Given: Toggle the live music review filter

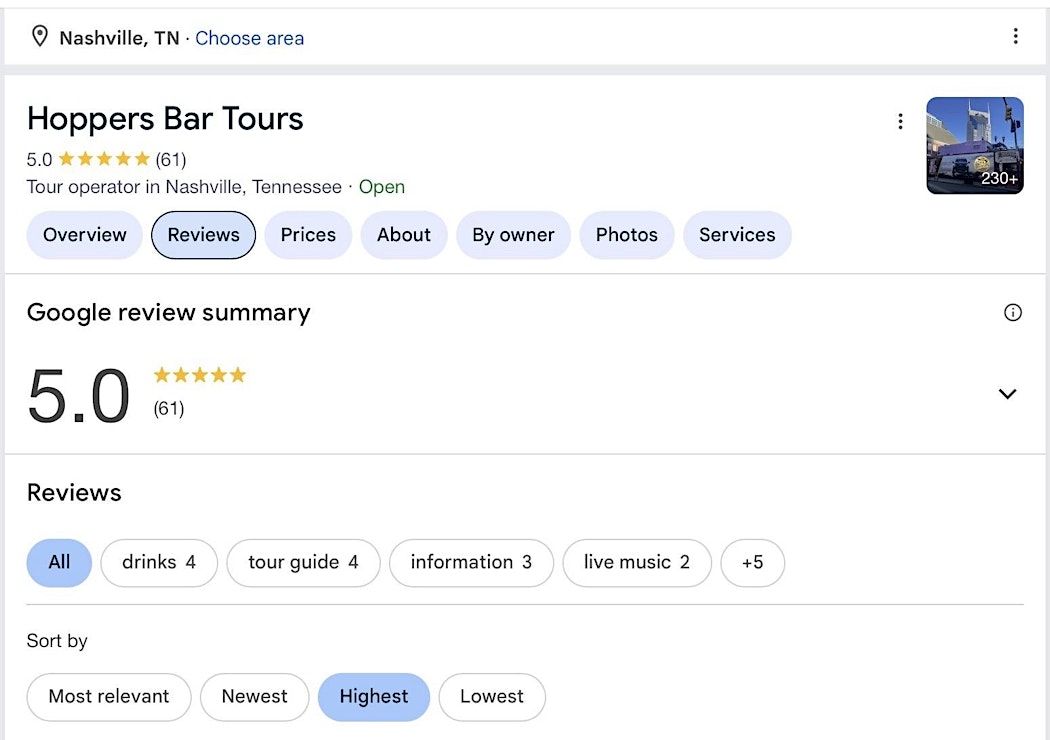Looking at the screenshot, I should [x=636, y=562].
